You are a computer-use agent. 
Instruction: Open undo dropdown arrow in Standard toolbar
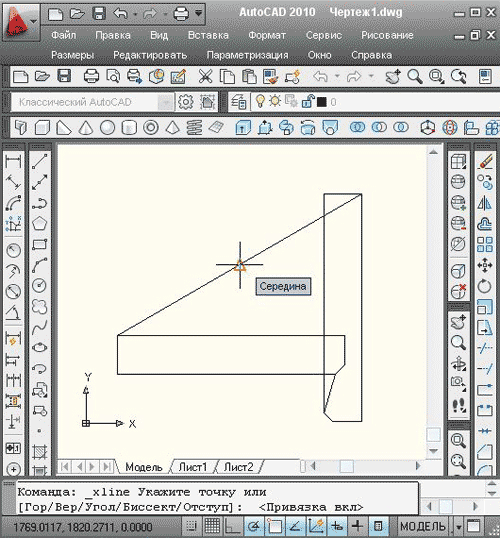point(337,76)
